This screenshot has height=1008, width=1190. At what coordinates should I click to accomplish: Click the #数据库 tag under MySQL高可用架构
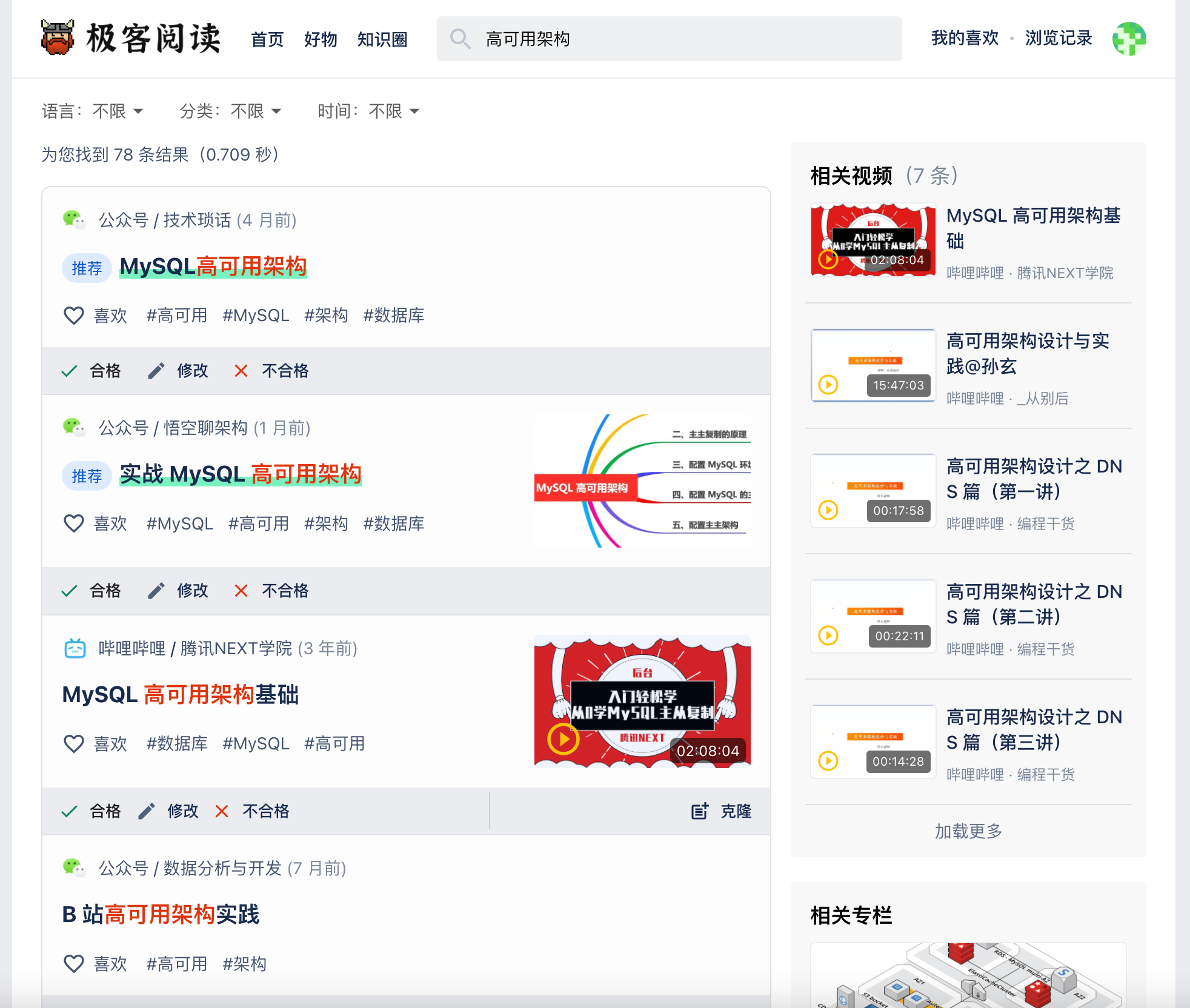tap(394, 316)
